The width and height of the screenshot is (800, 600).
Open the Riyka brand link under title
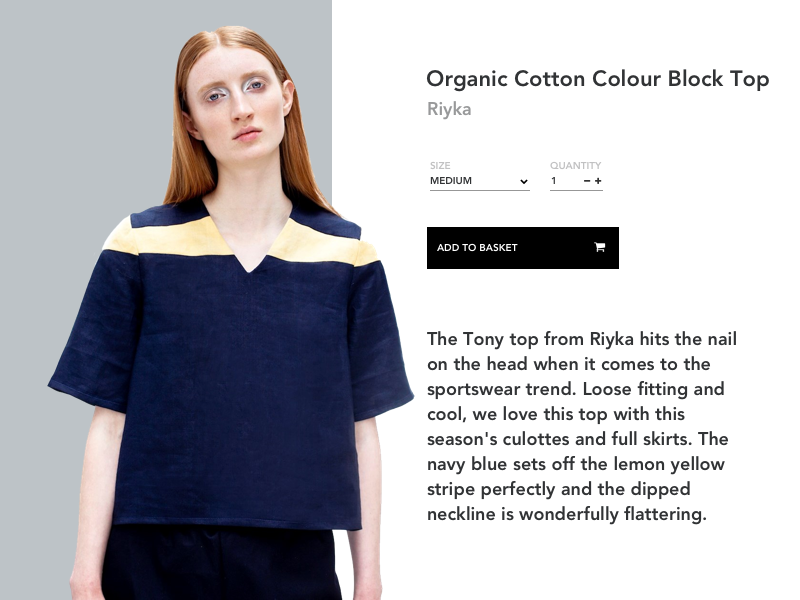449,109
